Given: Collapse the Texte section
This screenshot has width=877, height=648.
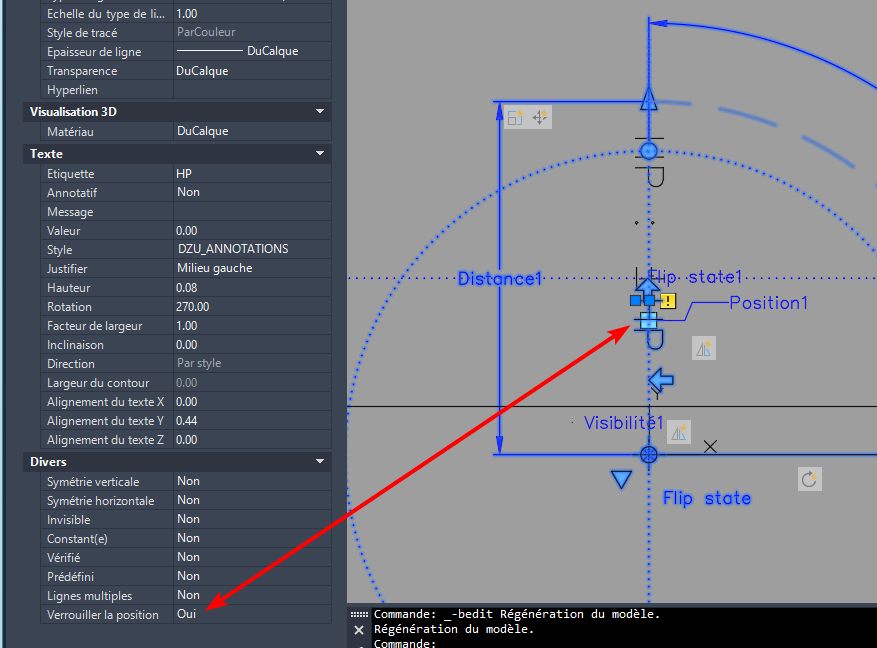Looking at the screenshot, I should (320, 153).
